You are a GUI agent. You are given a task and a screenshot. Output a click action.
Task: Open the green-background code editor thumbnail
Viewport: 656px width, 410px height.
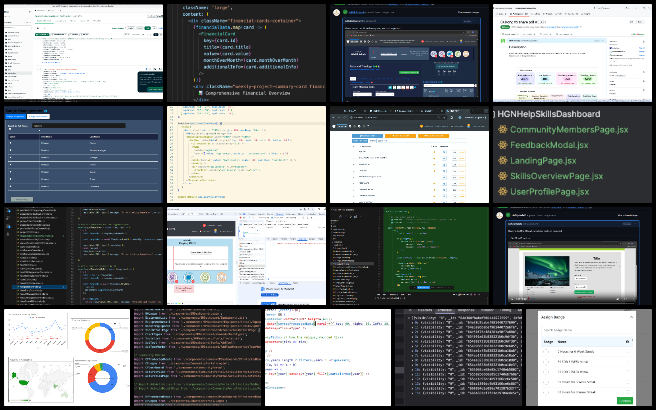[x=410, y=256]
